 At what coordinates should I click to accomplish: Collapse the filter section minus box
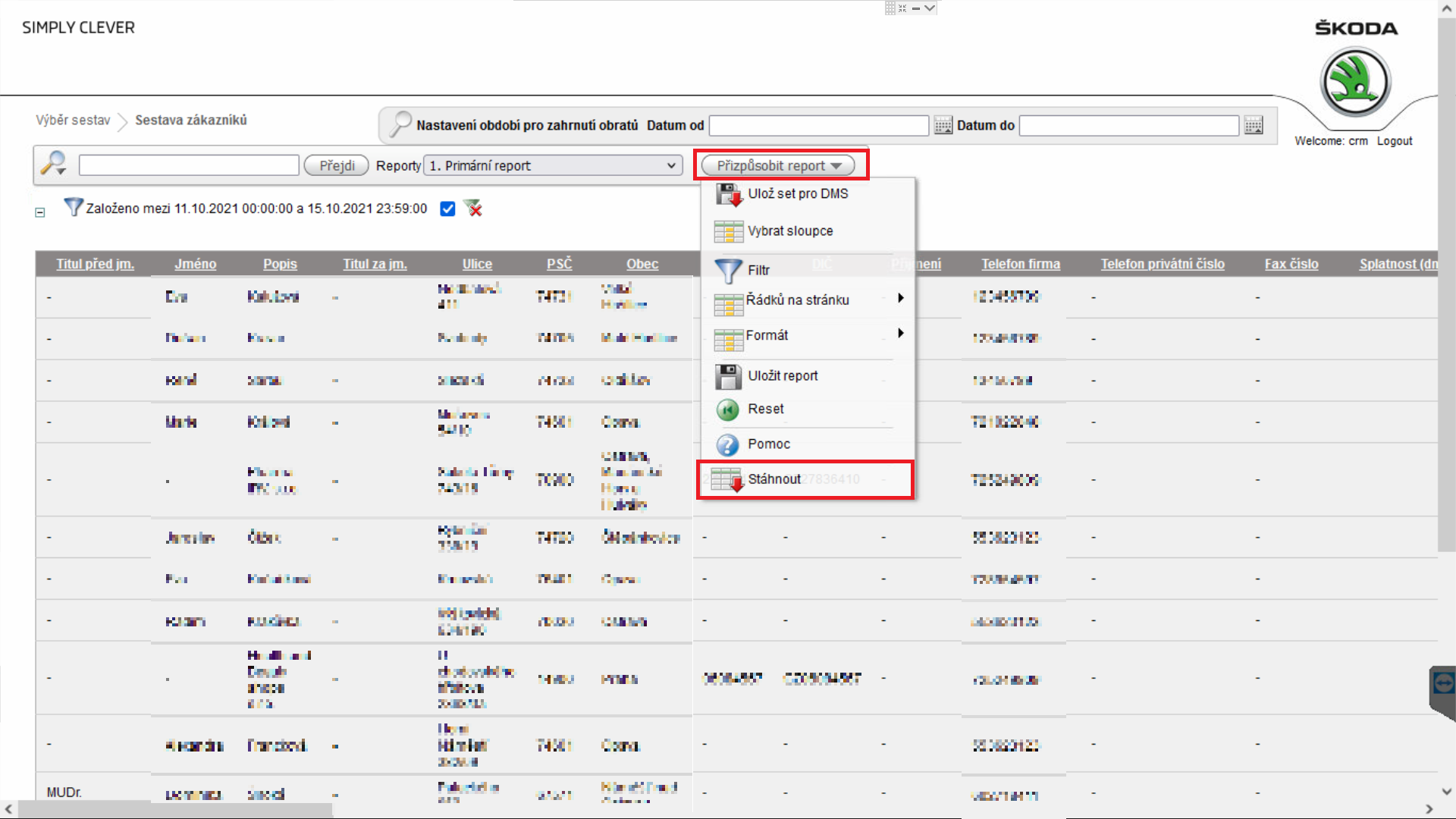point(40,213)
